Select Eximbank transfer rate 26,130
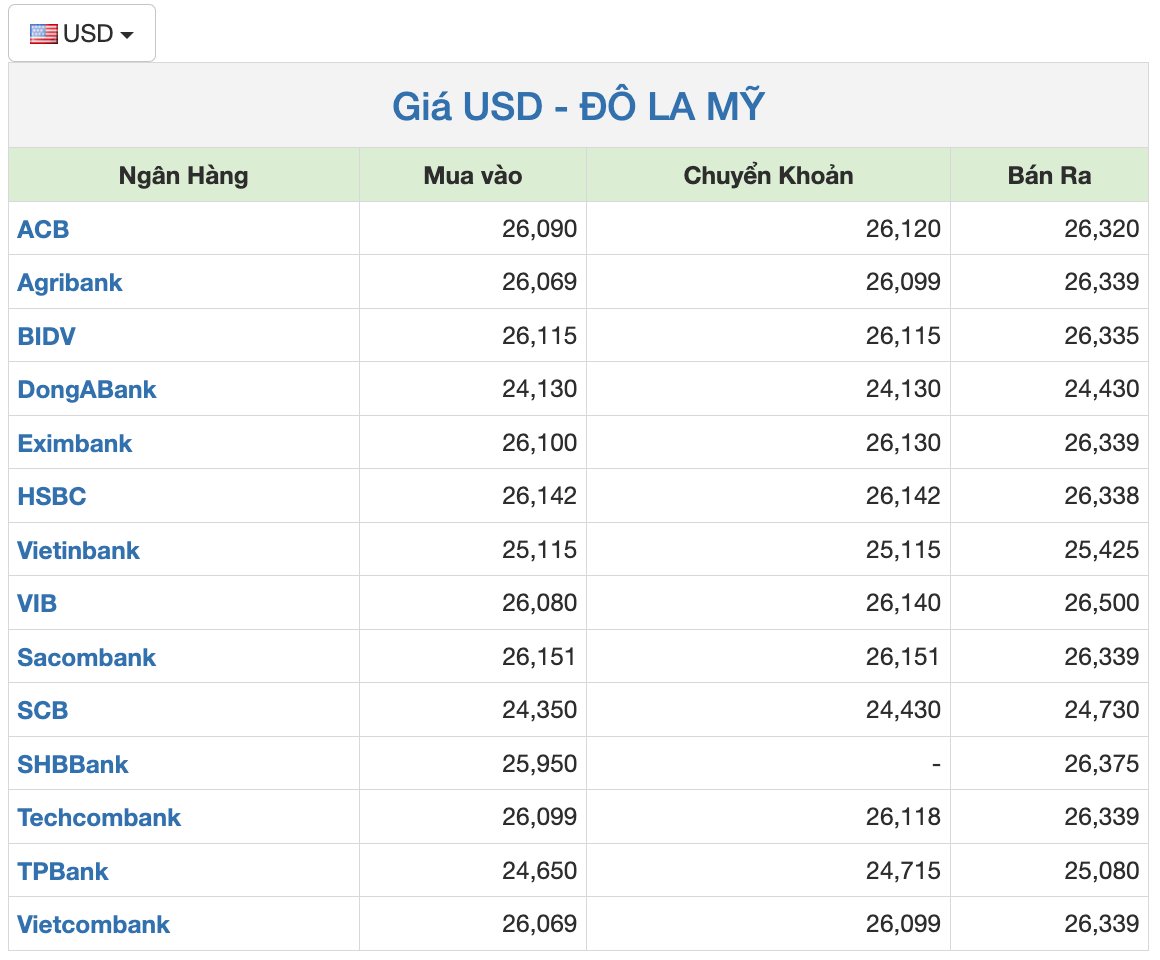The image size is (1160, 960). (903, 443)
